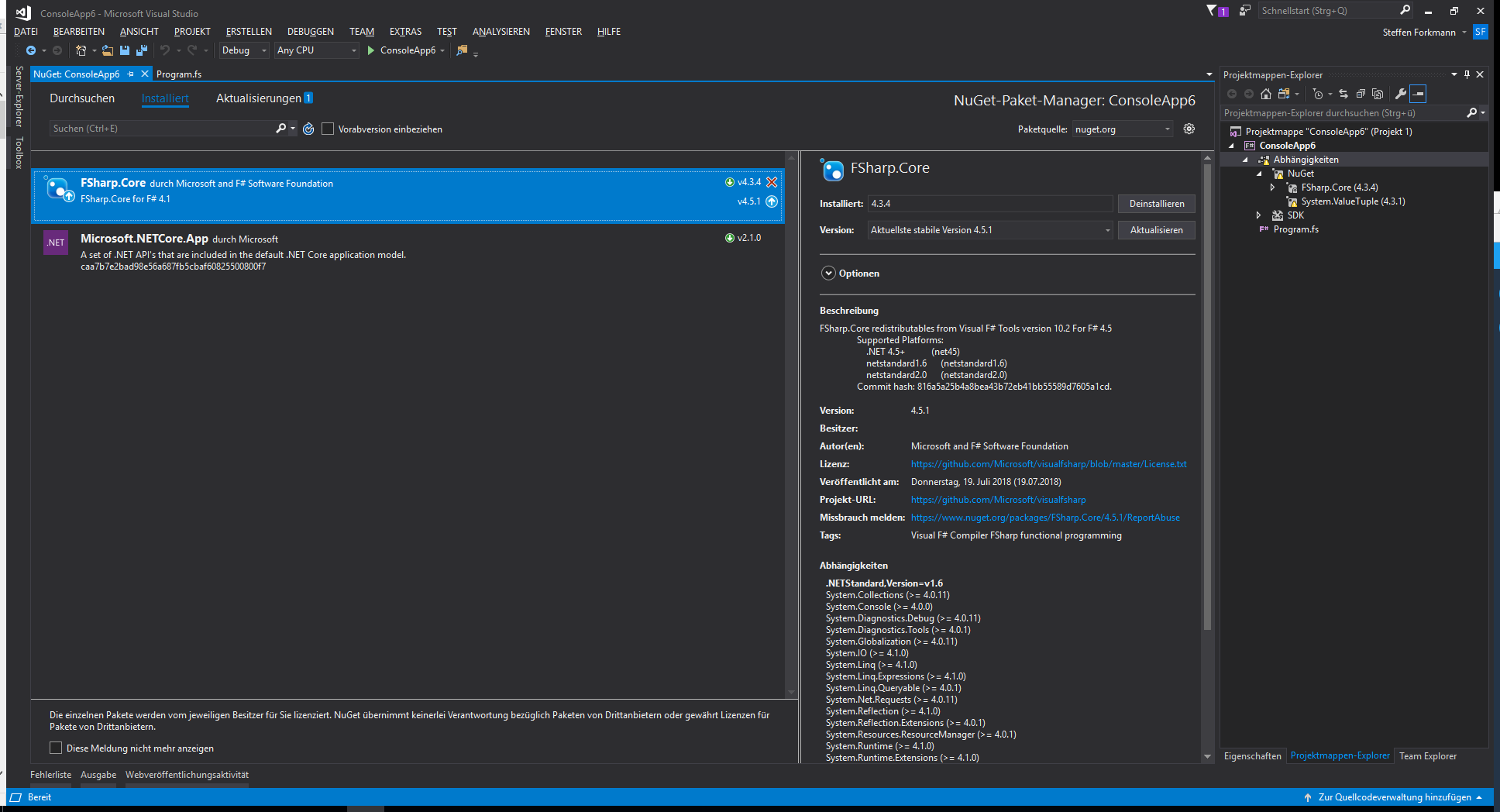Open the Server-Explorer side tab
Viewport: 1500px width, 812px height.
(19, 97)
